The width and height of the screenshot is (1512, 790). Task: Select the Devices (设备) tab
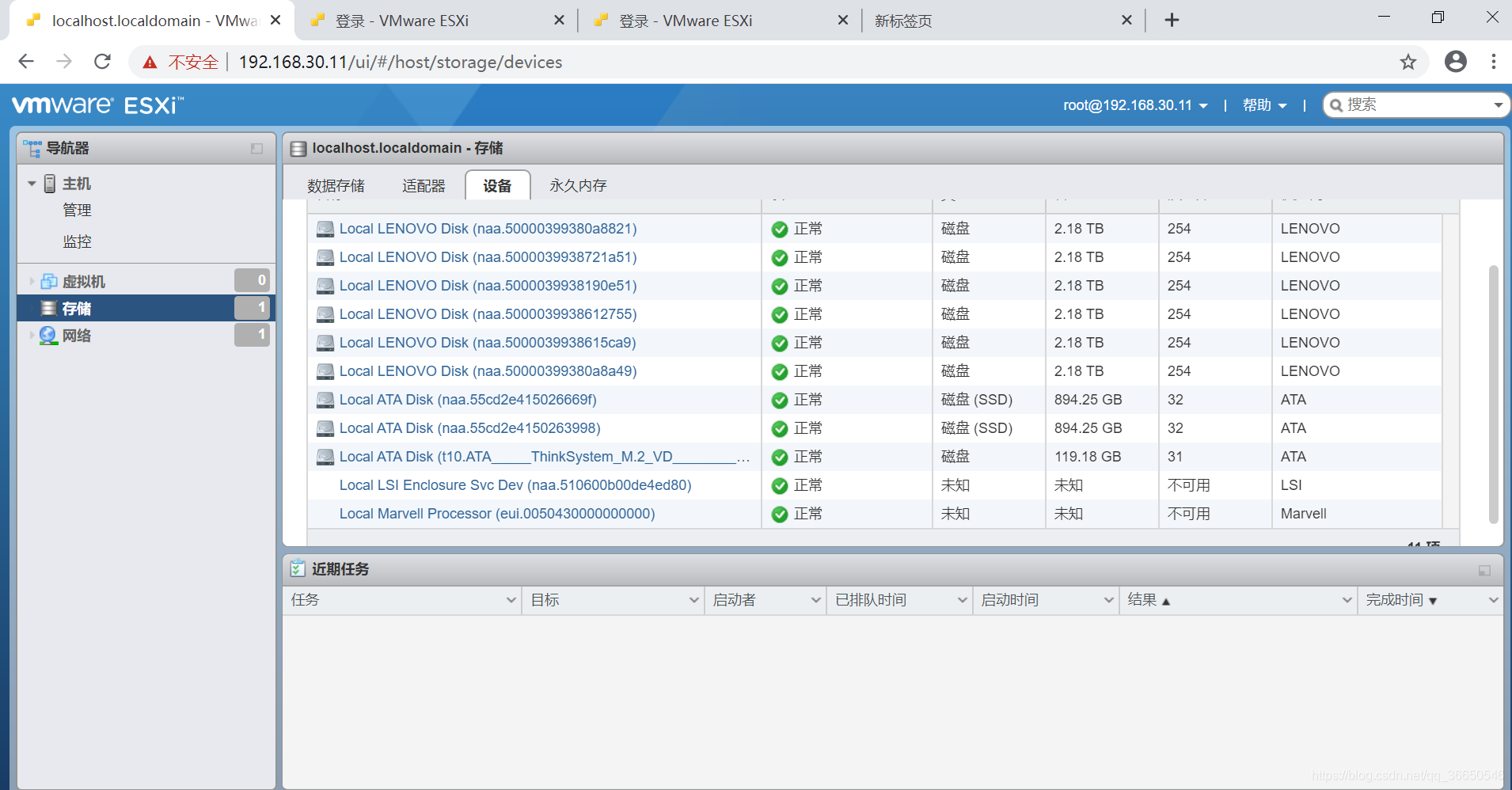pos(497,186)
